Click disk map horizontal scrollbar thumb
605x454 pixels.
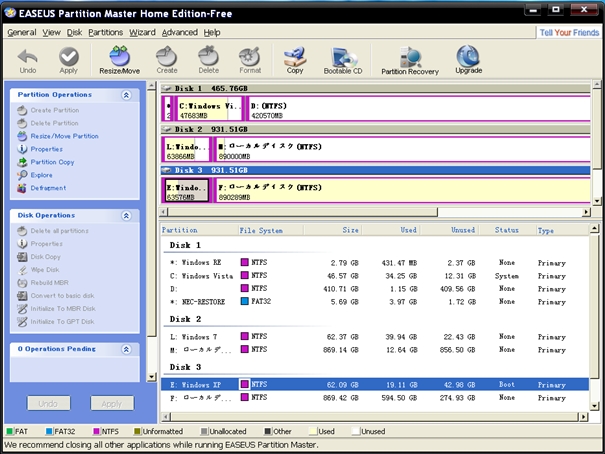(x=302, y=212)
